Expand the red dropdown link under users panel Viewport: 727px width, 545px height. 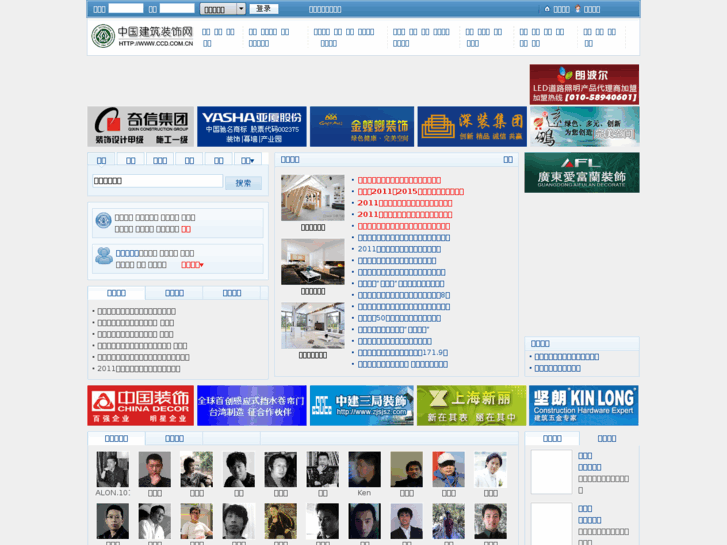click(192, 265)
